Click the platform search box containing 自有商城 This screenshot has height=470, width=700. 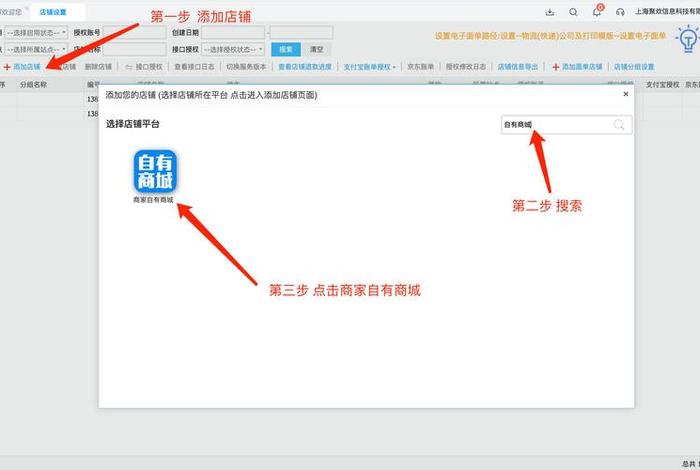566,125
